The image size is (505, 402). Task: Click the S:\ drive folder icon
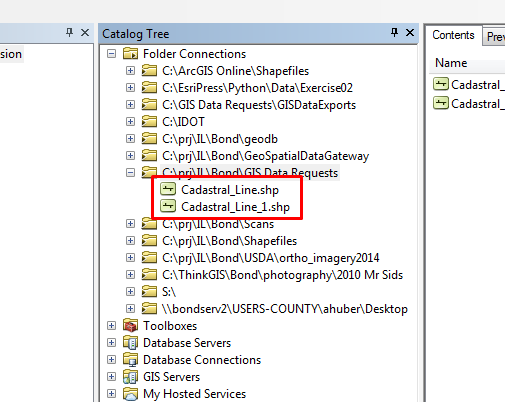[x=149, y=291]
